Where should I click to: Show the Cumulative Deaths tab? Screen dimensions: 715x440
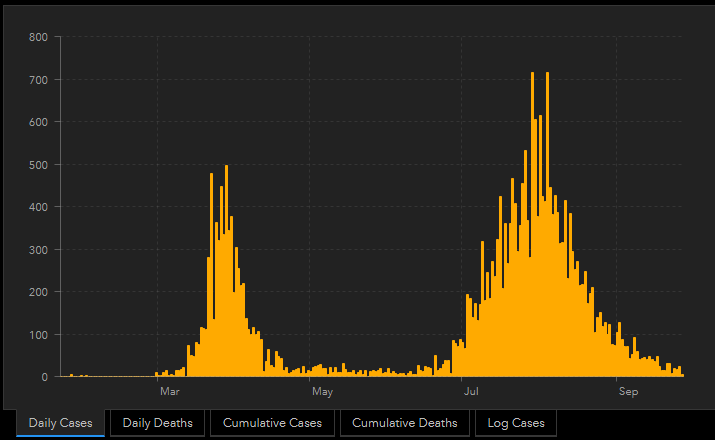(x=404, y=423)
